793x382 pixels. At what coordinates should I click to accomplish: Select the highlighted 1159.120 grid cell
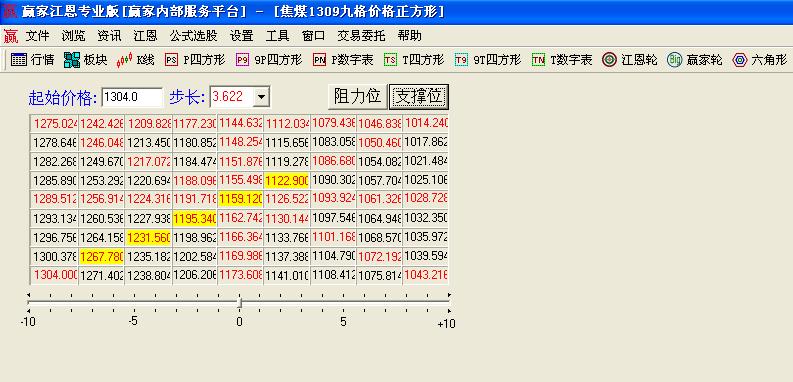240,198
